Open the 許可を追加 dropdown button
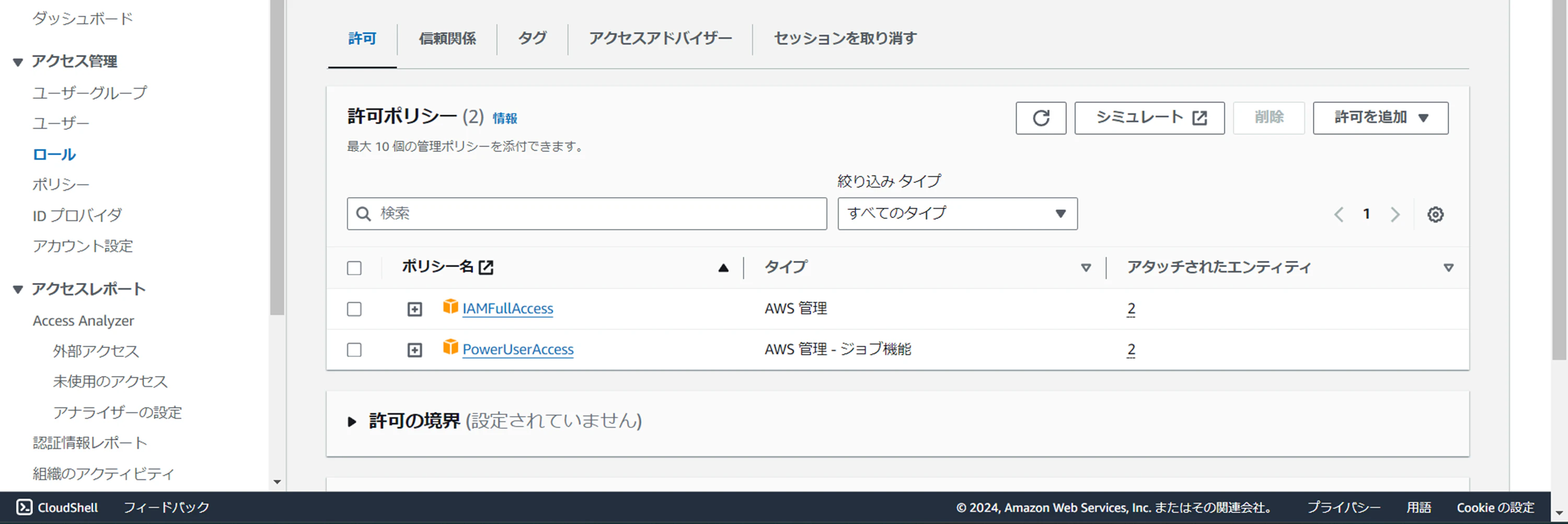The width and height of the screenshot is (1568, 524). pos(1380,118)
